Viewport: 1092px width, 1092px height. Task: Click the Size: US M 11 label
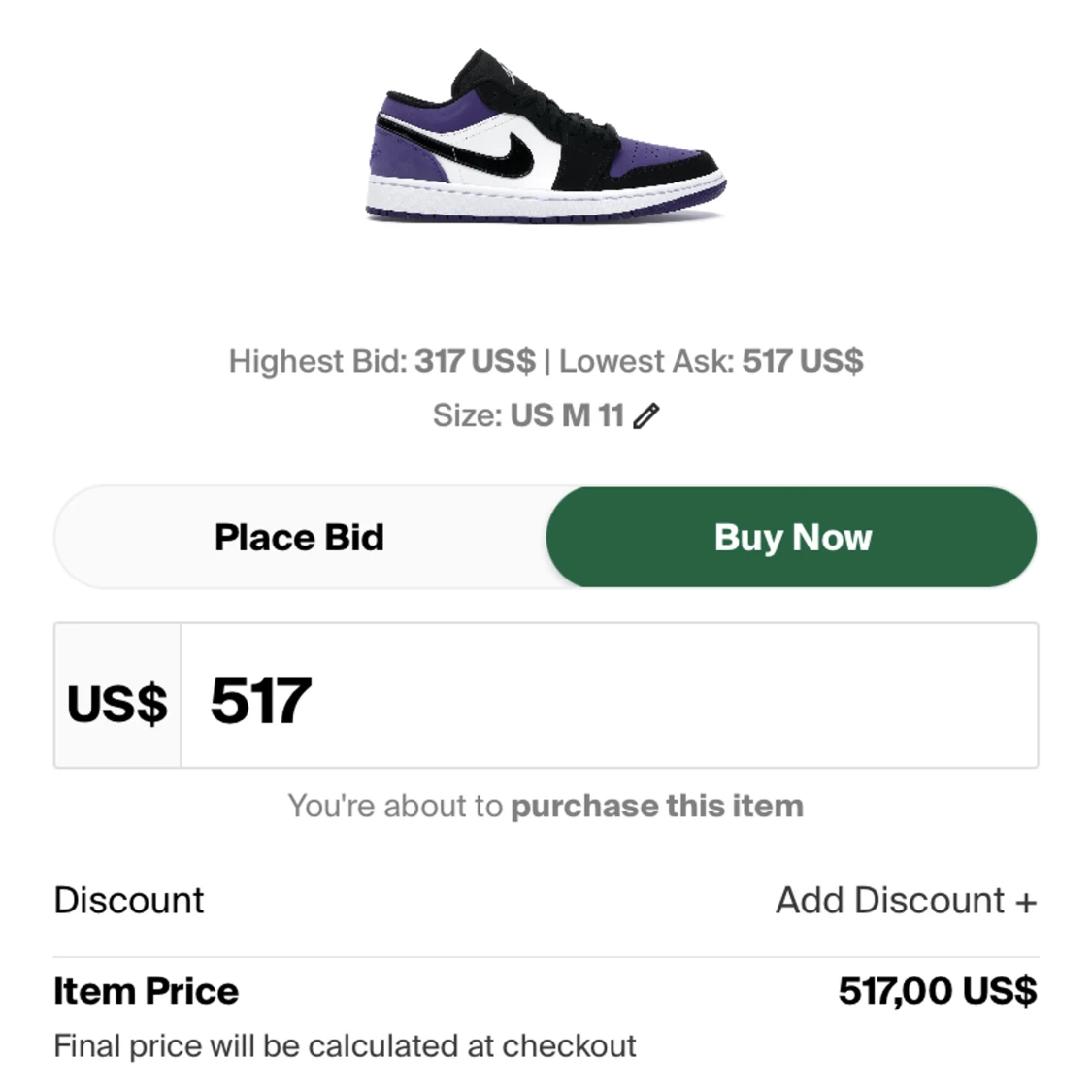point(529,414)
